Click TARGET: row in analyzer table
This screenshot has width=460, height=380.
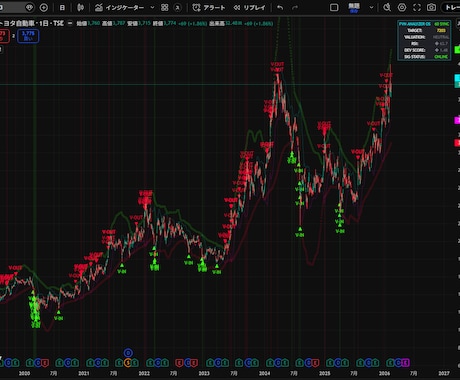[x=424, y=30]
